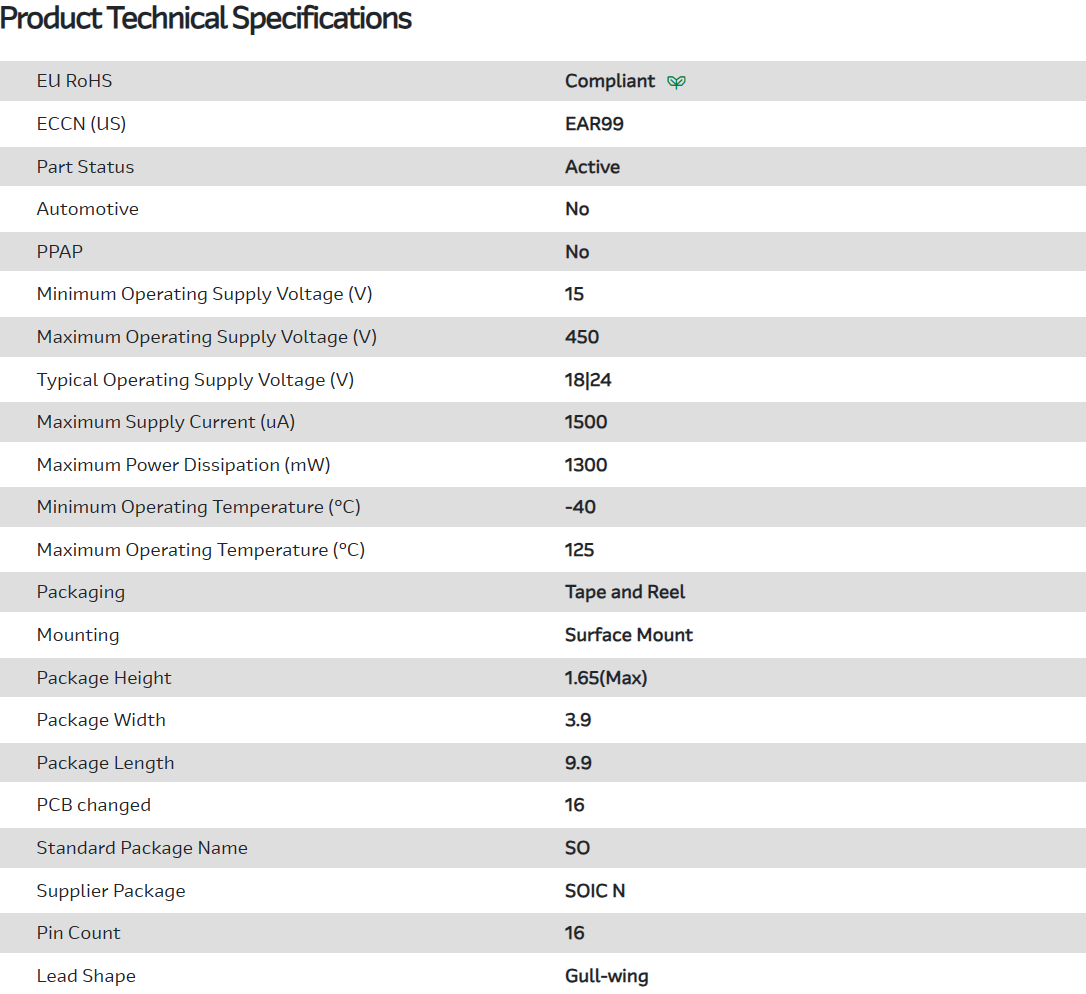This screenshot has height=994, width=1086.
Task: Click the Maximum Supply Current label
Action: [165, 422]
